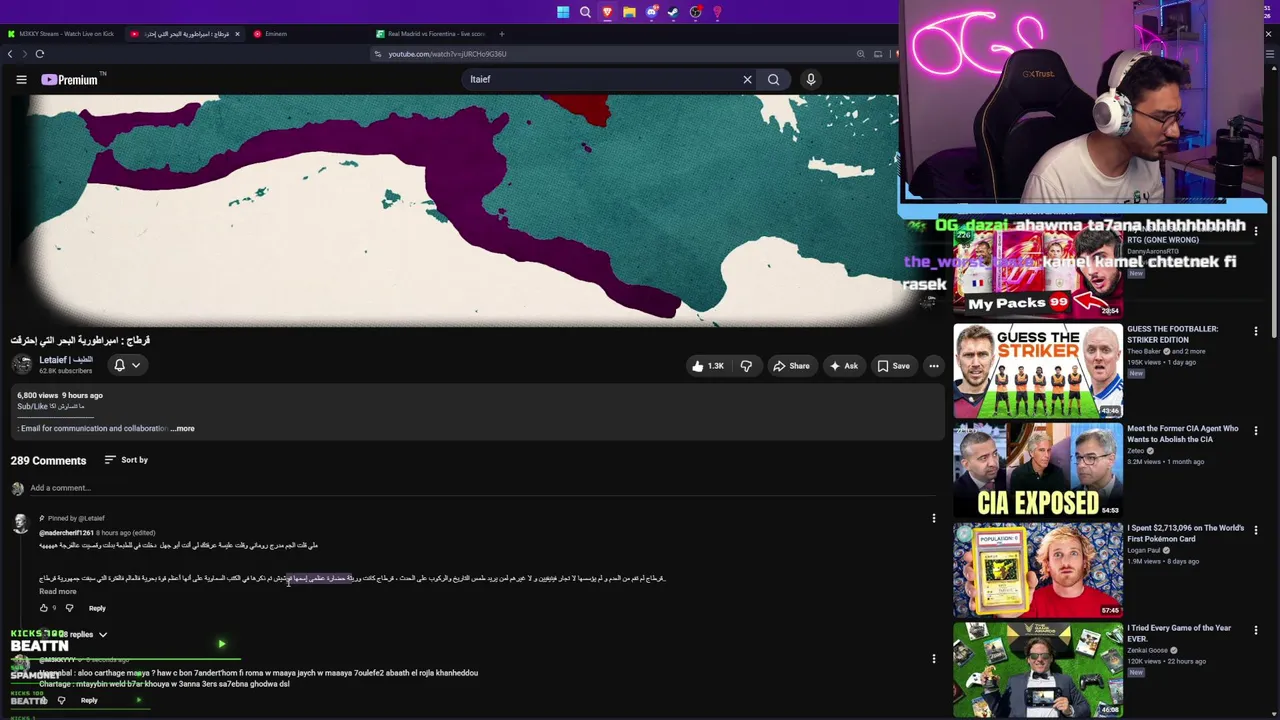Open the Pokémon Card video thumbnail
Screen dimensions: 1280x720
click(x=1038, y=570)
